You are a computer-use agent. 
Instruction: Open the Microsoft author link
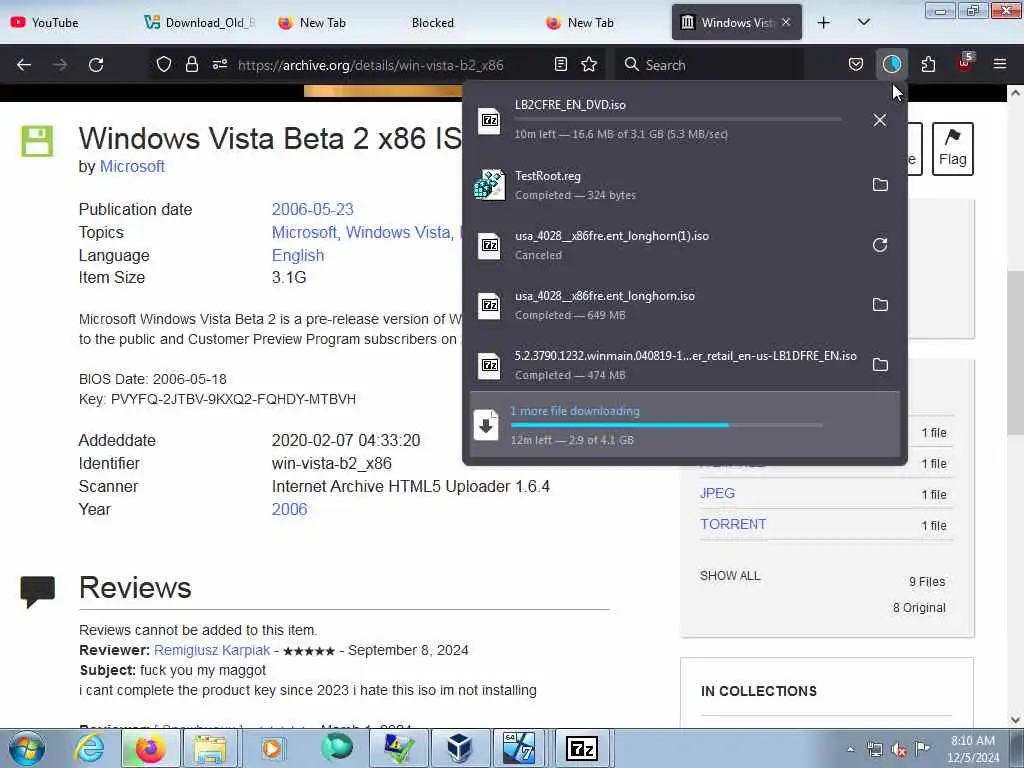[x=132, y=167]
